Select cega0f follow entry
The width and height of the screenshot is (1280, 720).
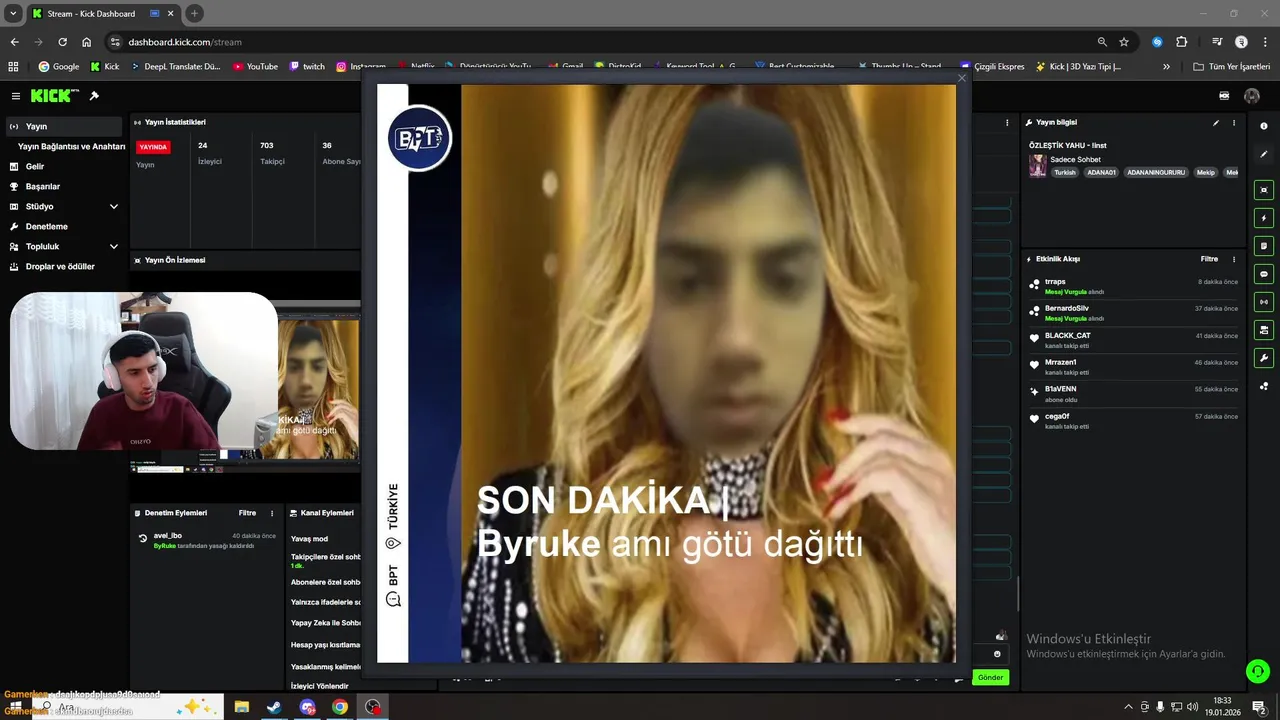pyautogui.click(x=1134, y=420)
